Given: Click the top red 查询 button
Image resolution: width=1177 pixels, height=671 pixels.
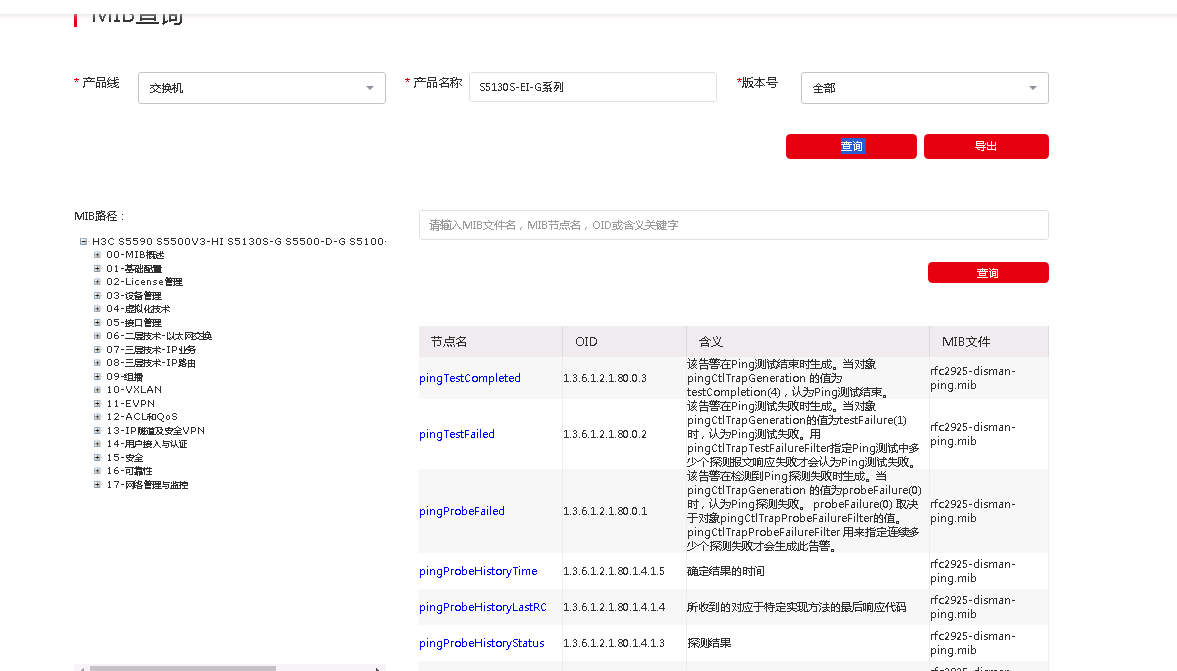Looking at the screenshot, I should pos(851,146).
